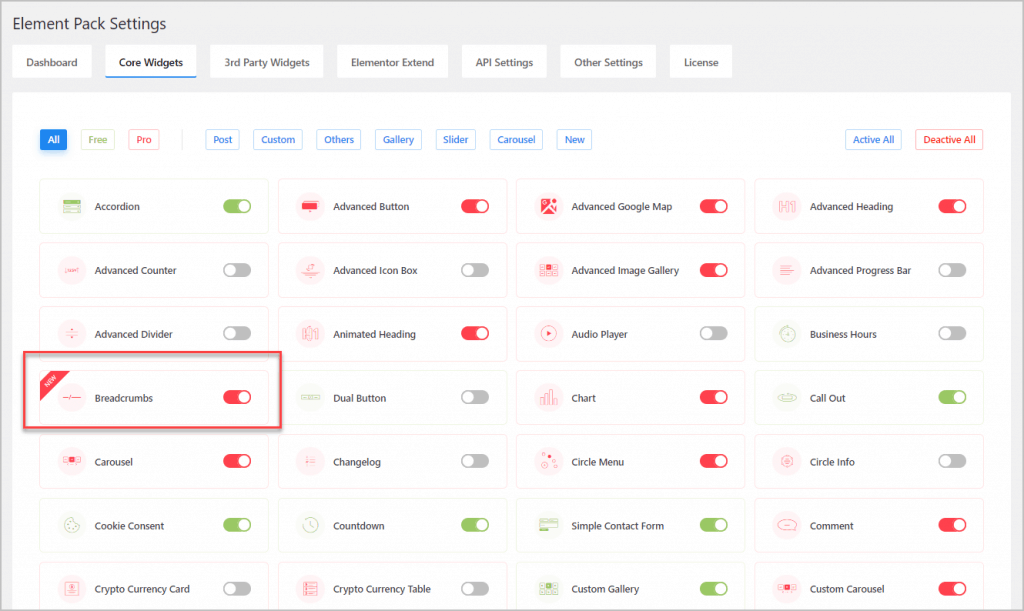Click the Accordion widget icon
The width and height of the screenshot is (1024, 611).
coord(71,207)
